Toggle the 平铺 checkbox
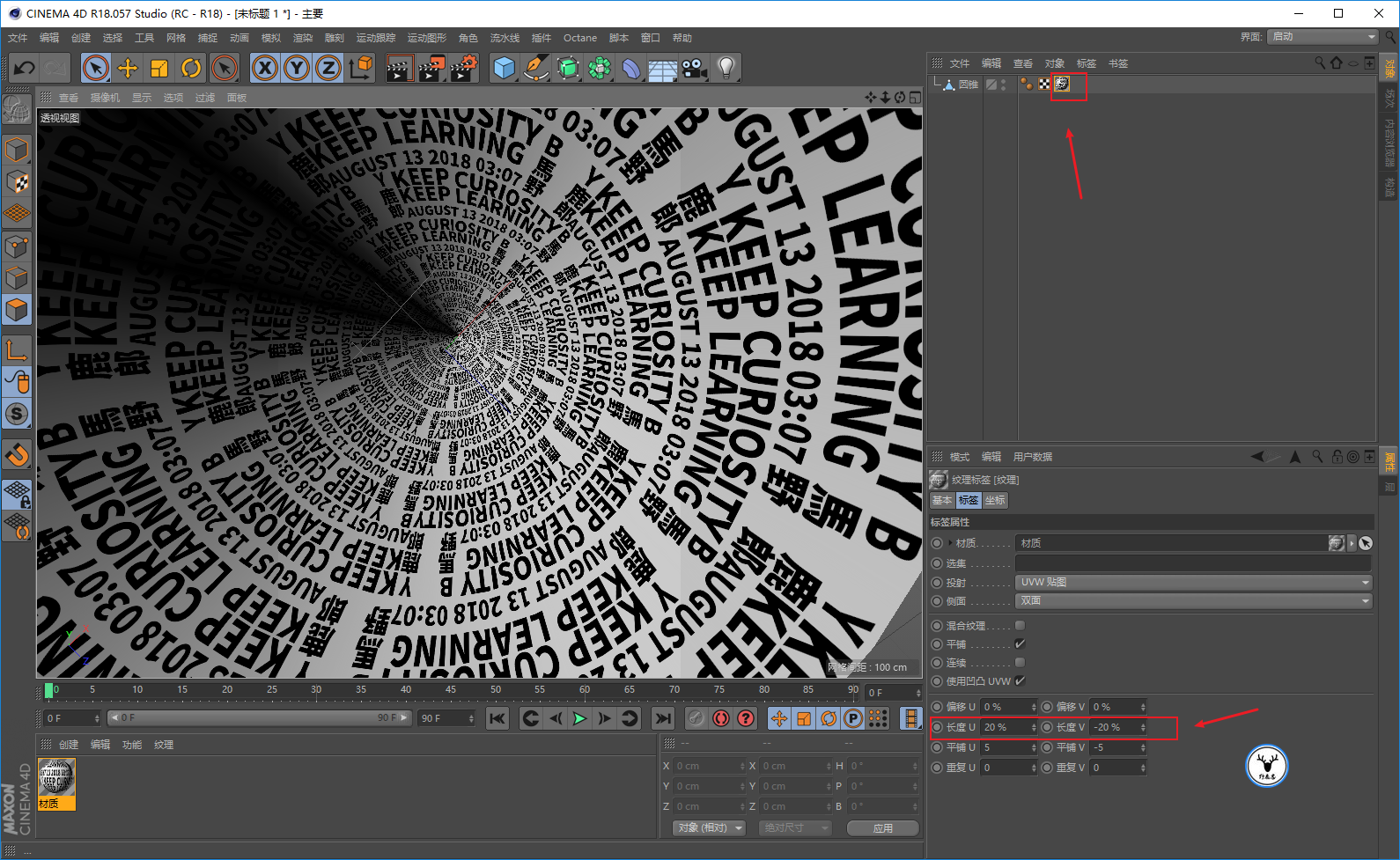The image size is (1400, 860). (x=1020, y=643)
